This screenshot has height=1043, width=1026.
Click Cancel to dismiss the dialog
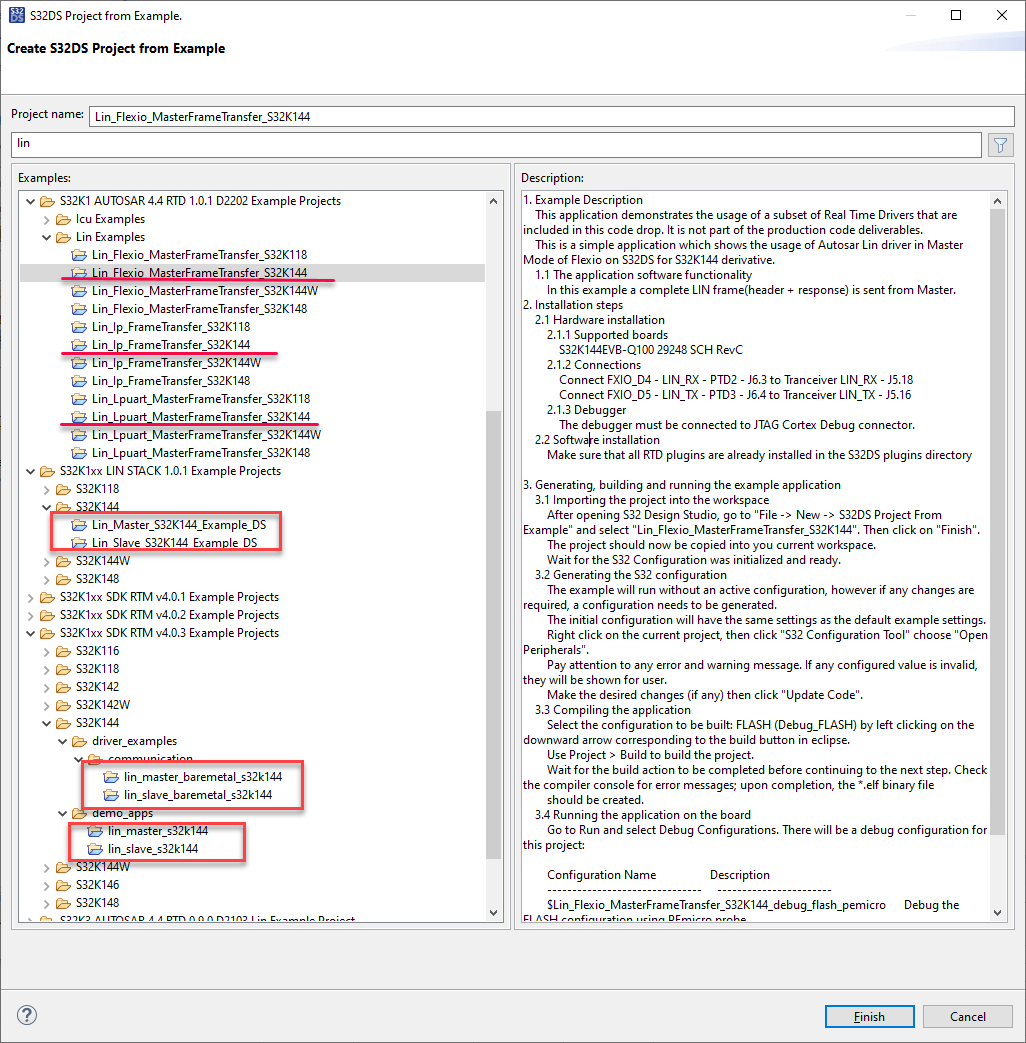pyautogui.click(x=967, y=1016)
